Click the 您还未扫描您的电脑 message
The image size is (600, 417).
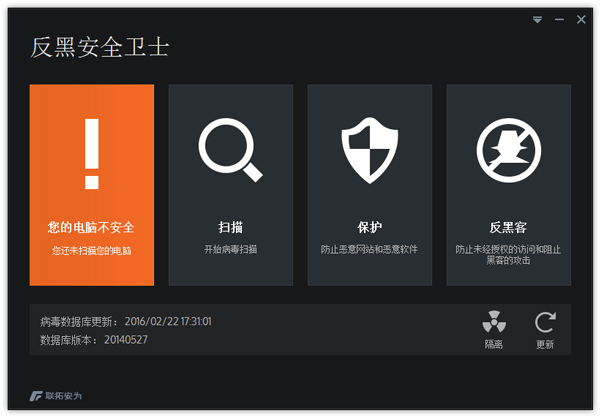[92, 251]
